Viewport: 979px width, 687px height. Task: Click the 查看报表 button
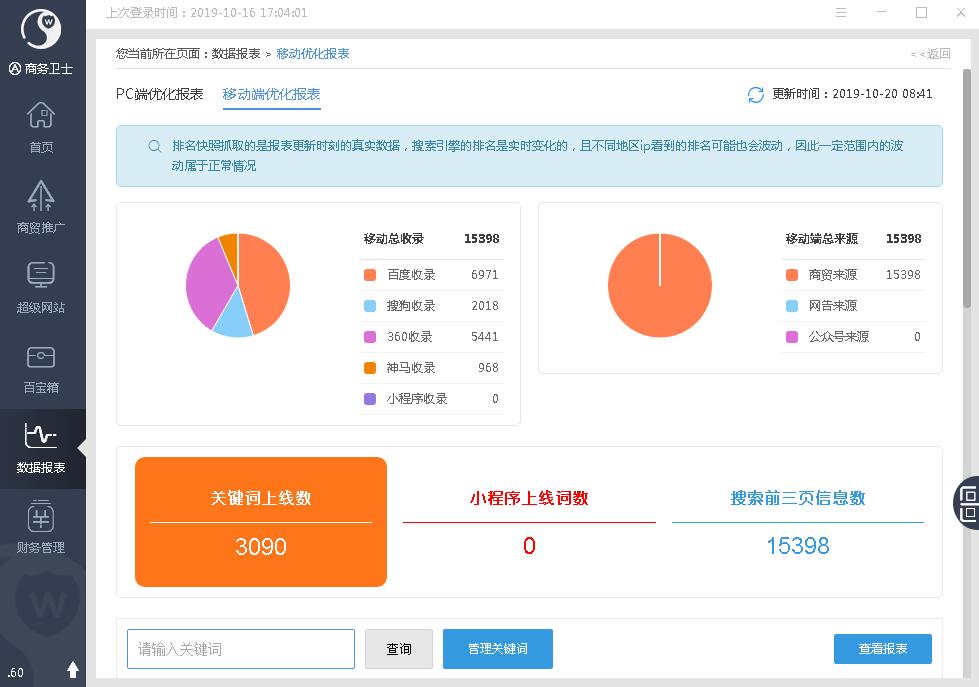point(882,649)
